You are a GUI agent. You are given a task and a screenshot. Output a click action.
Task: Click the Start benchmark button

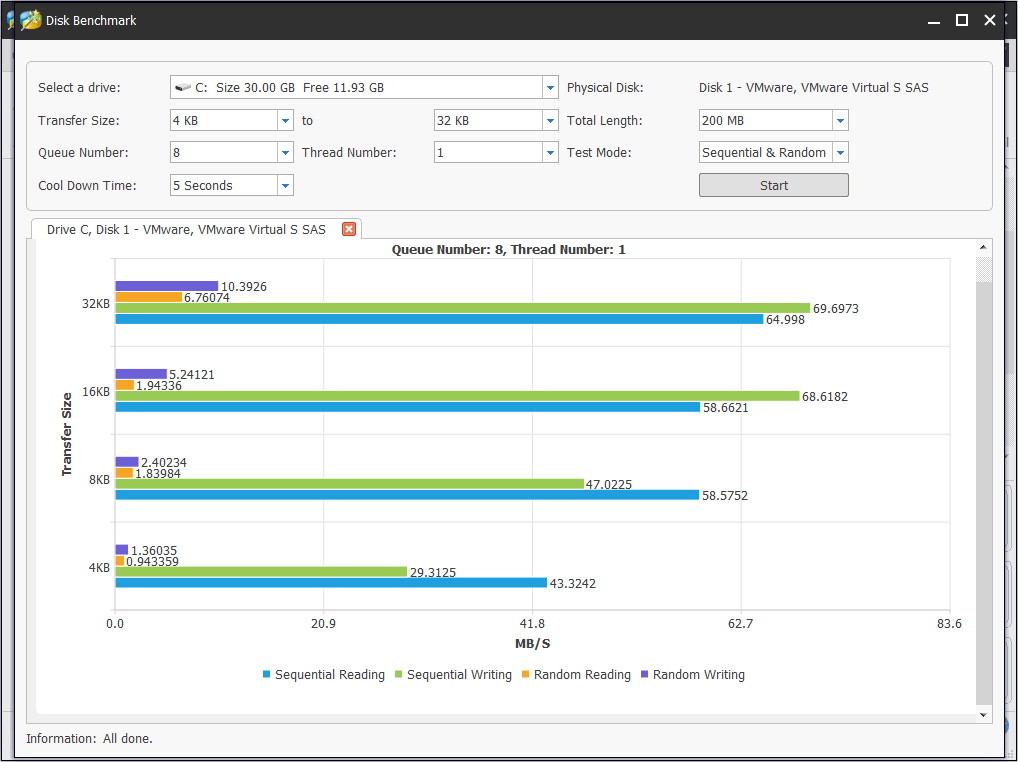(x=773, y=185)
